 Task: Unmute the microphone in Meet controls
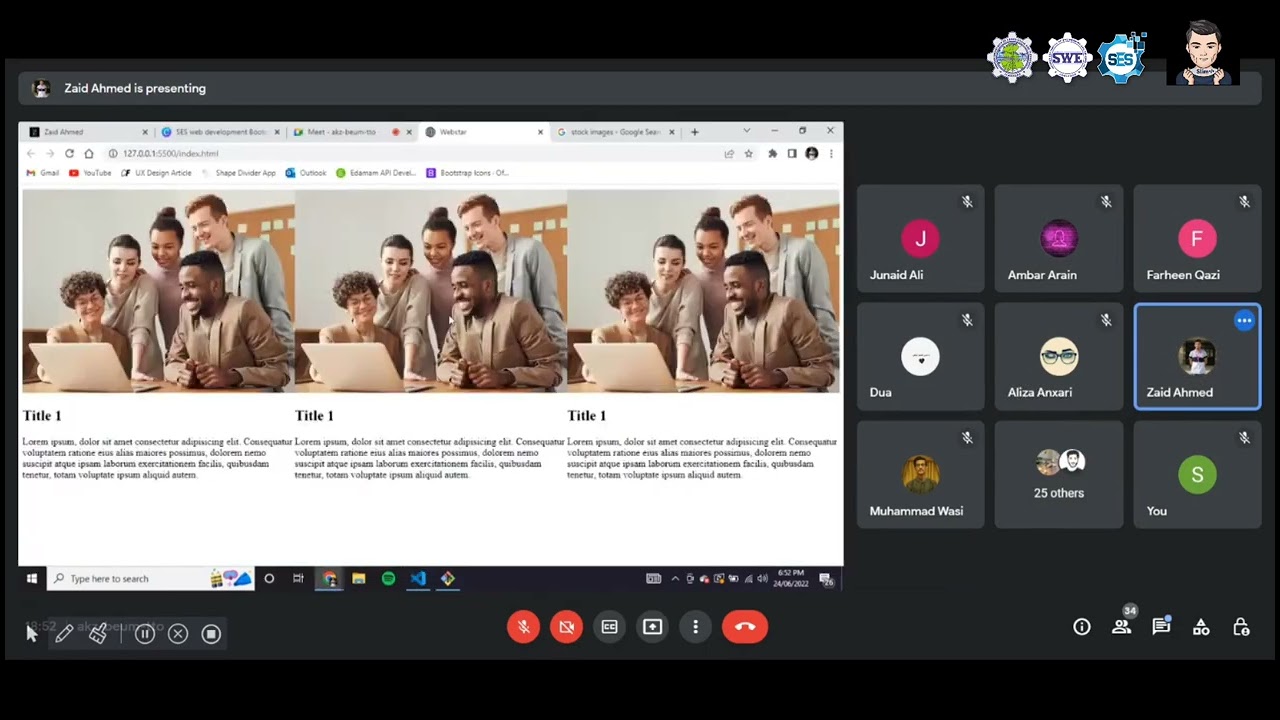click(523, 627)
